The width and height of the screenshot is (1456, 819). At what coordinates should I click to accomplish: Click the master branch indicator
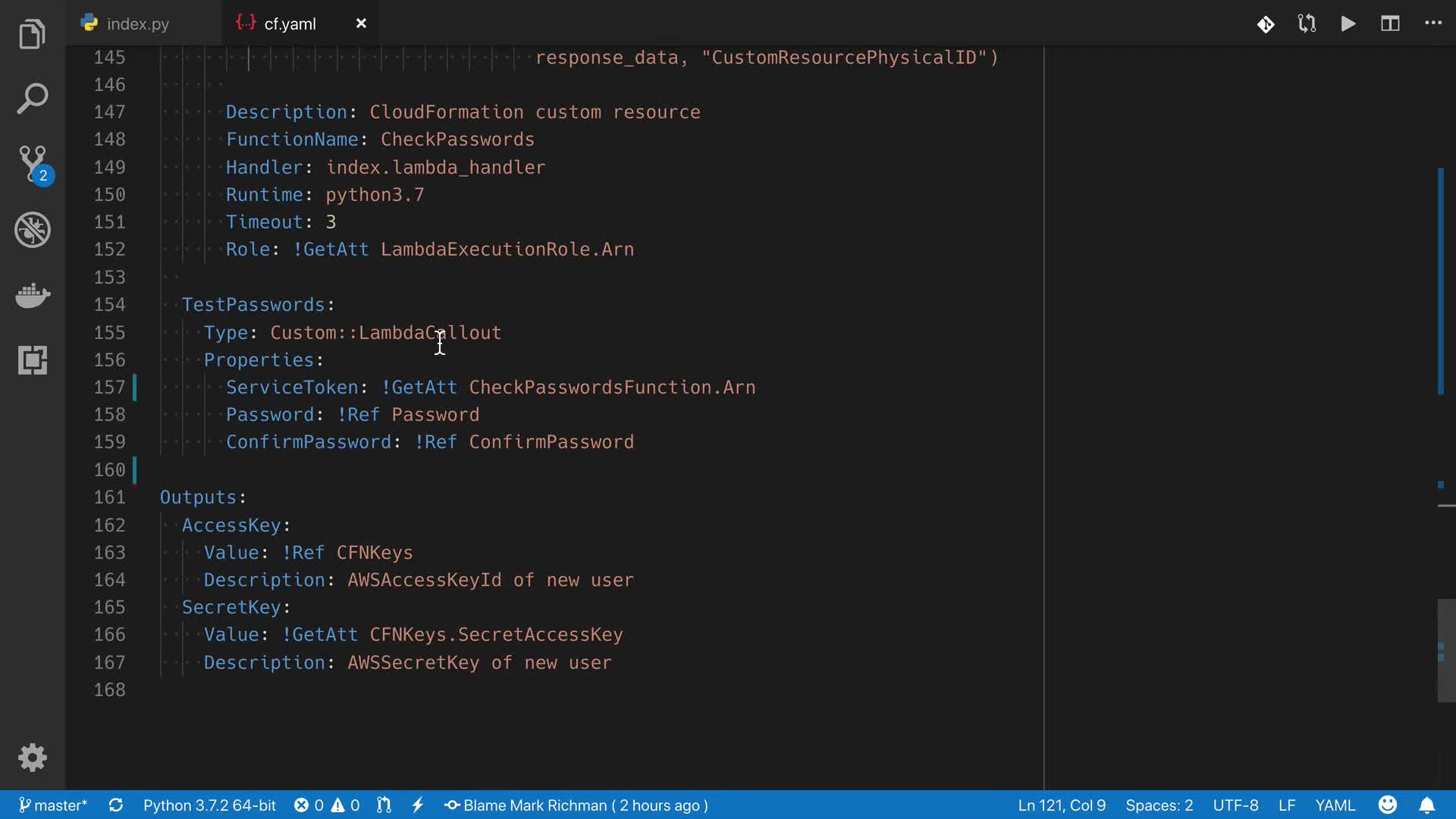pos(53,805)
